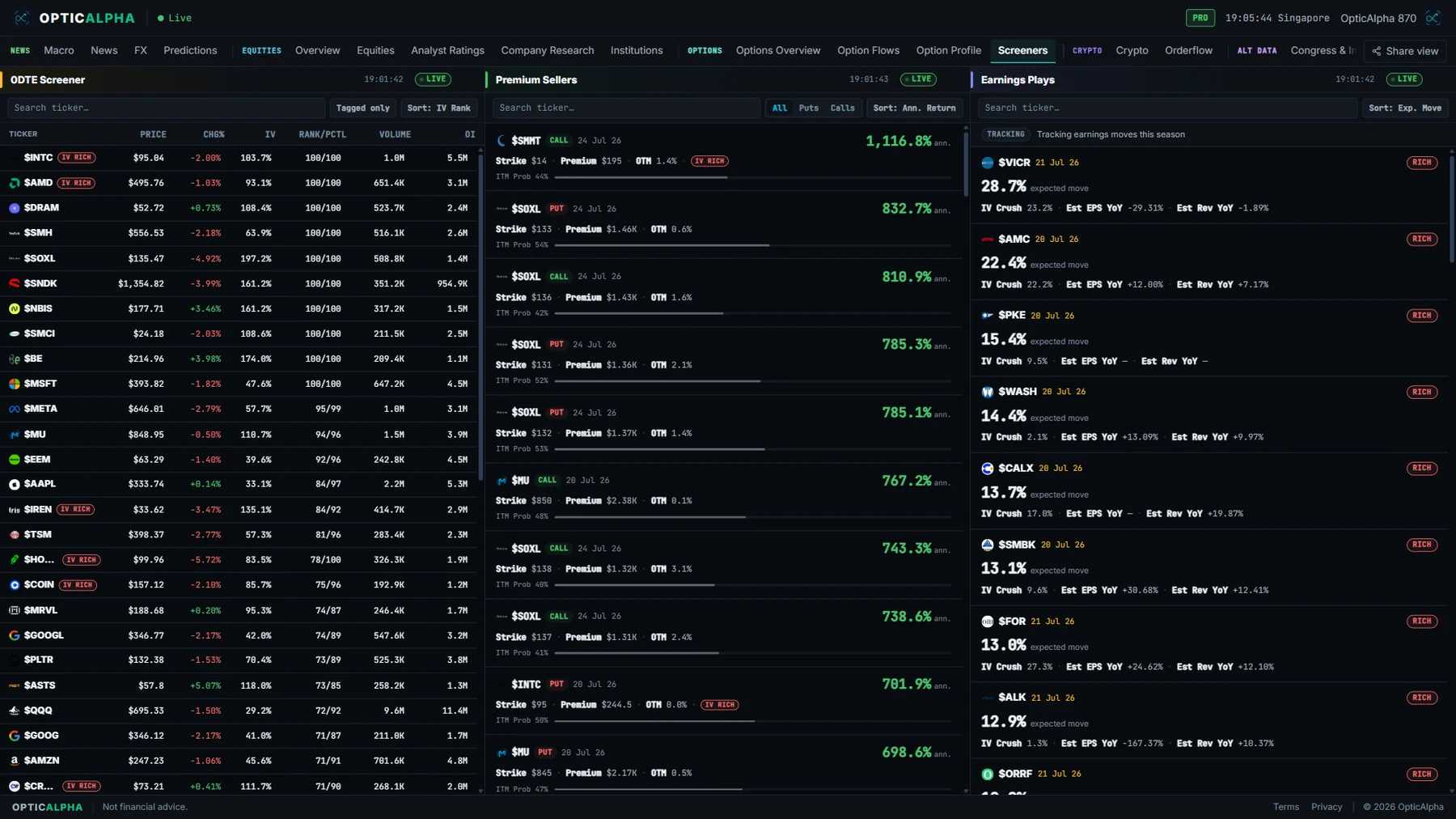Focus the Premium Sellers ticker search field
The width and height of the screenshot is (1456, 819).
627,108
